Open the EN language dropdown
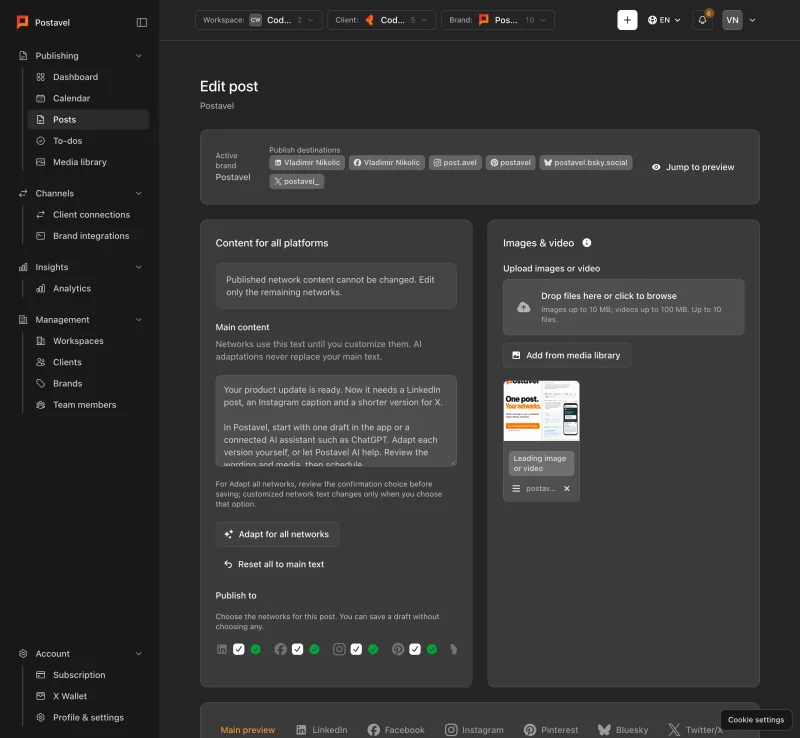 (664, 20)
